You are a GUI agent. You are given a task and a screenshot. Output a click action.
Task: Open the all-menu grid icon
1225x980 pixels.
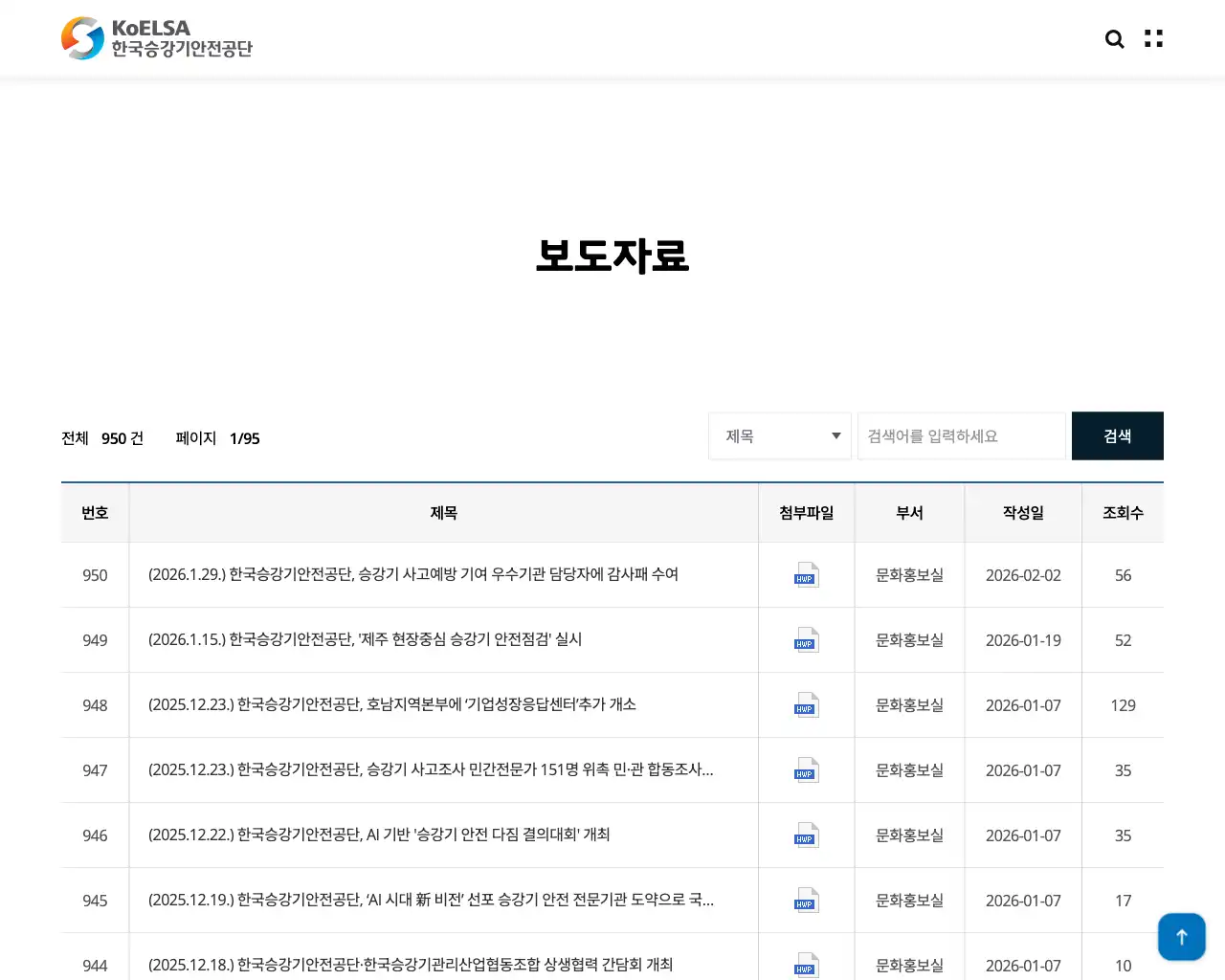(1152, 38)
